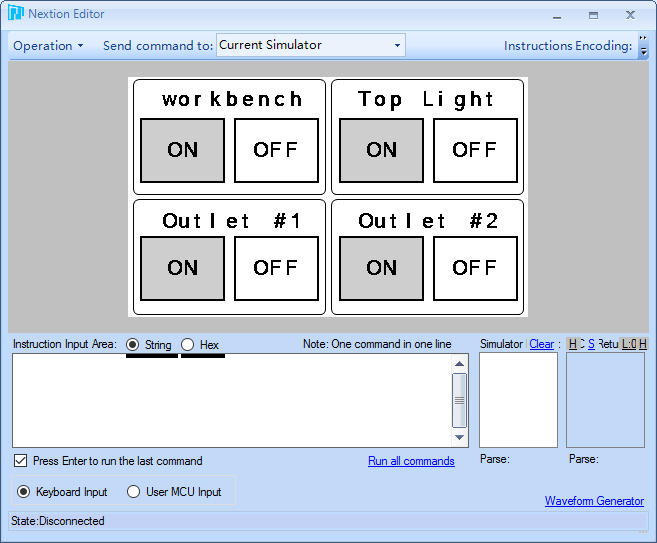Click the instruction area scrollbar down arrow
The image size is (657, 543).
coord(460,438)
